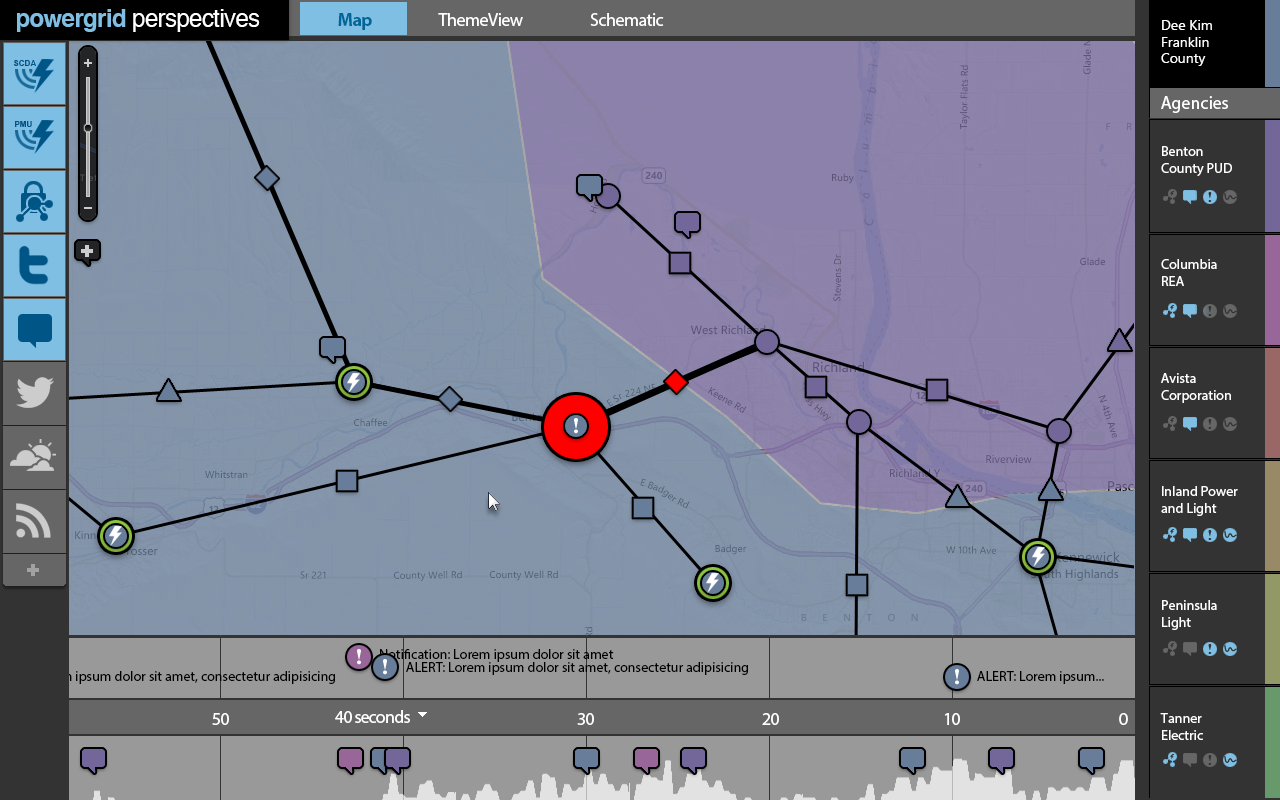Click timeline comment marker just left of 10

(x=912, y=760)
